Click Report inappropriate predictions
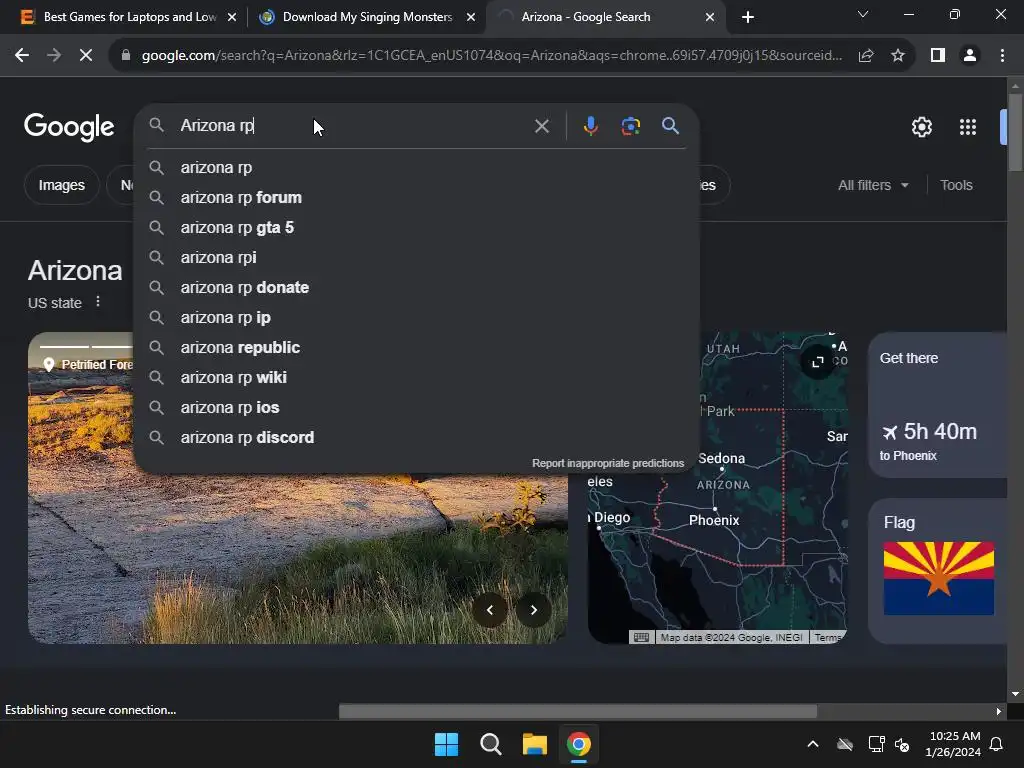The width and height of the screenshot is (1024, 768). pyautogui.click(x=608, y=463)
